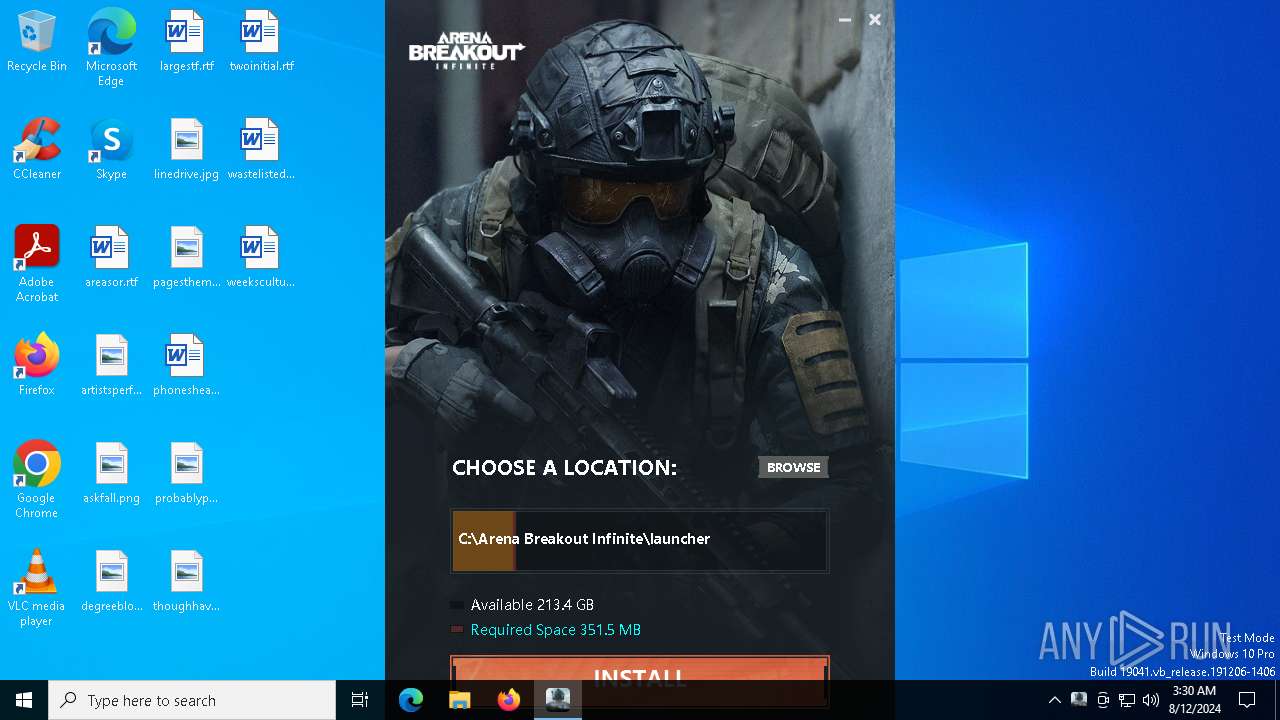
Task: Click the Arena Breakout installer taskbar button
Action: [x=557, y=700]
